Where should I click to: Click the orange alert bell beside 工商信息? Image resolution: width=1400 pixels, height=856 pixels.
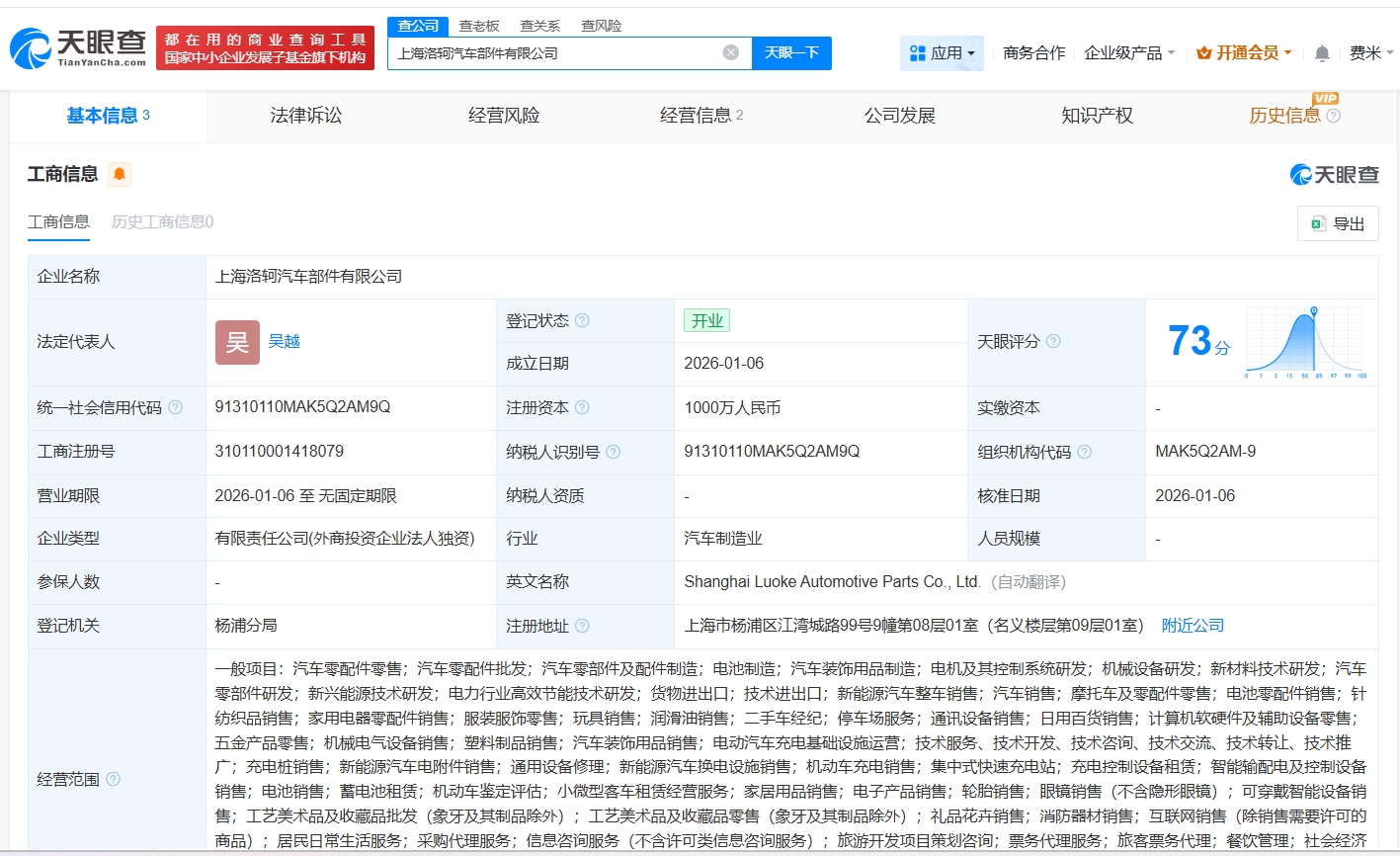click(120, 175)
